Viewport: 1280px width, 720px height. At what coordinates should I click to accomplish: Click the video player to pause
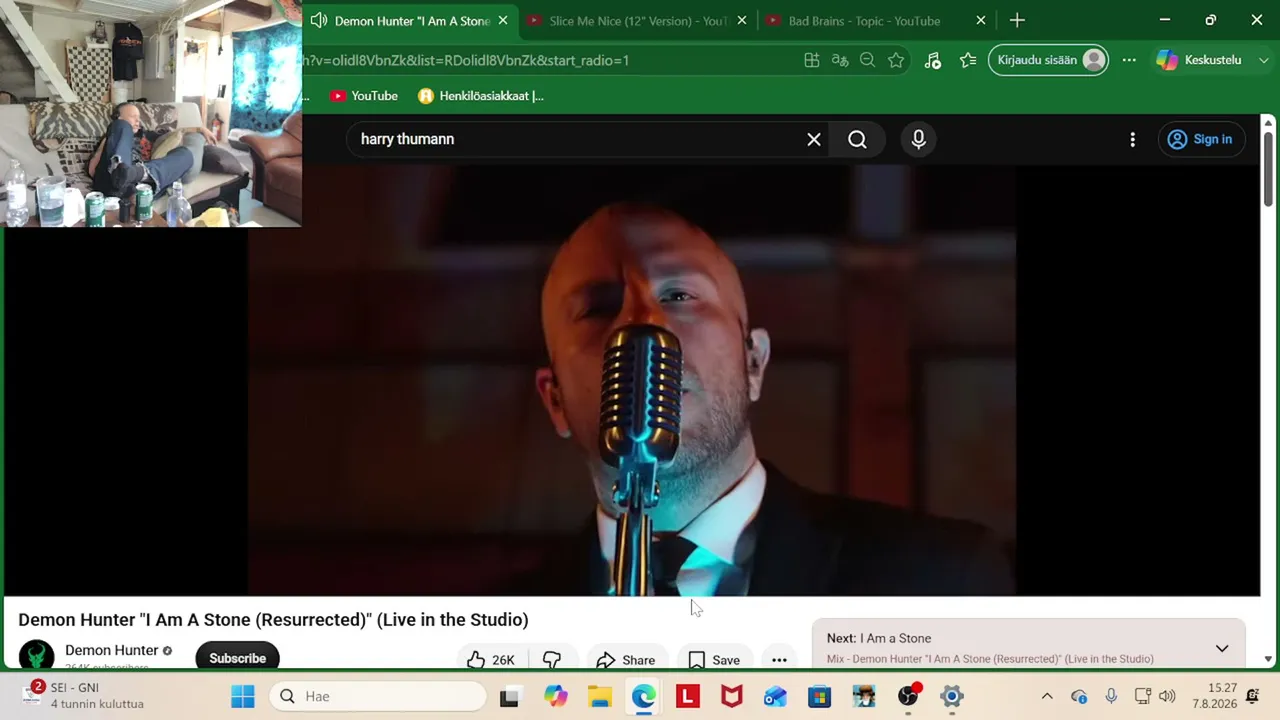coord(632,380)
